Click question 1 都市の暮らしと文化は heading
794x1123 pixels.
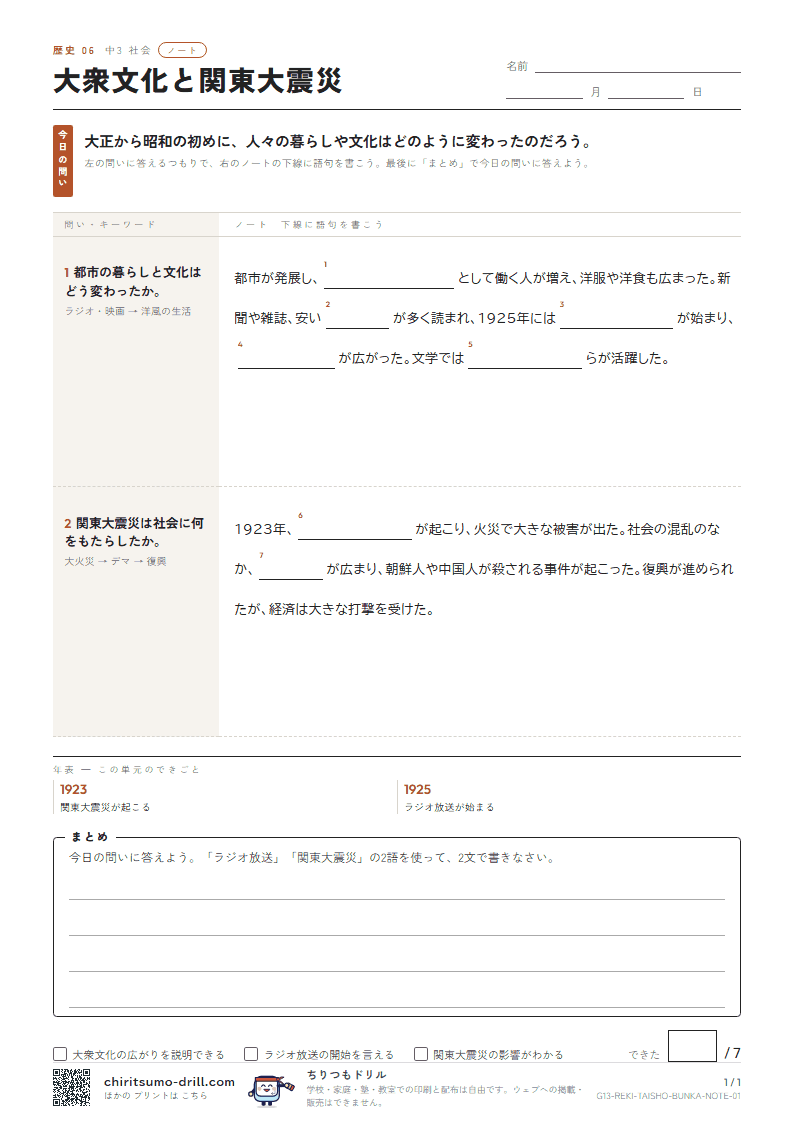point(132,281)
